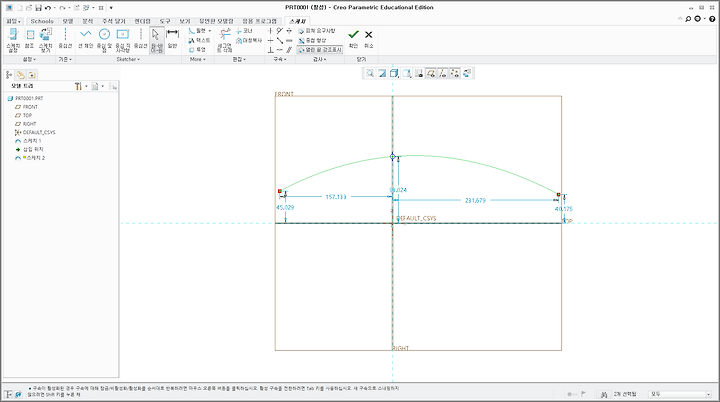Toggle 열린 끝 강조표시 highlight open ends
Image resolution: width=720 pixels, height=402 pixels.
click(320, 50)
